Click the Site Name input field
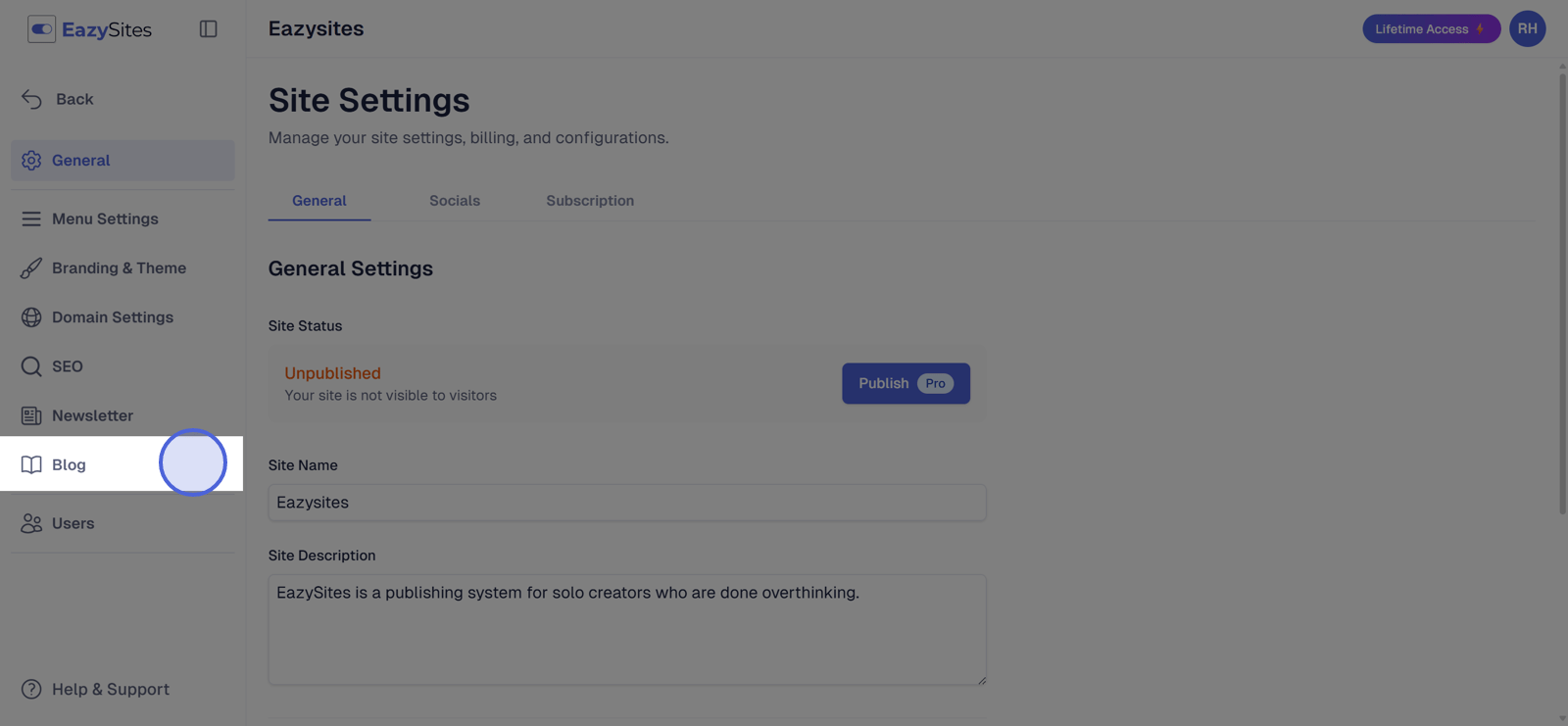Image resolution: width=1568 pixels, height=726 pixels. (627, 503)
